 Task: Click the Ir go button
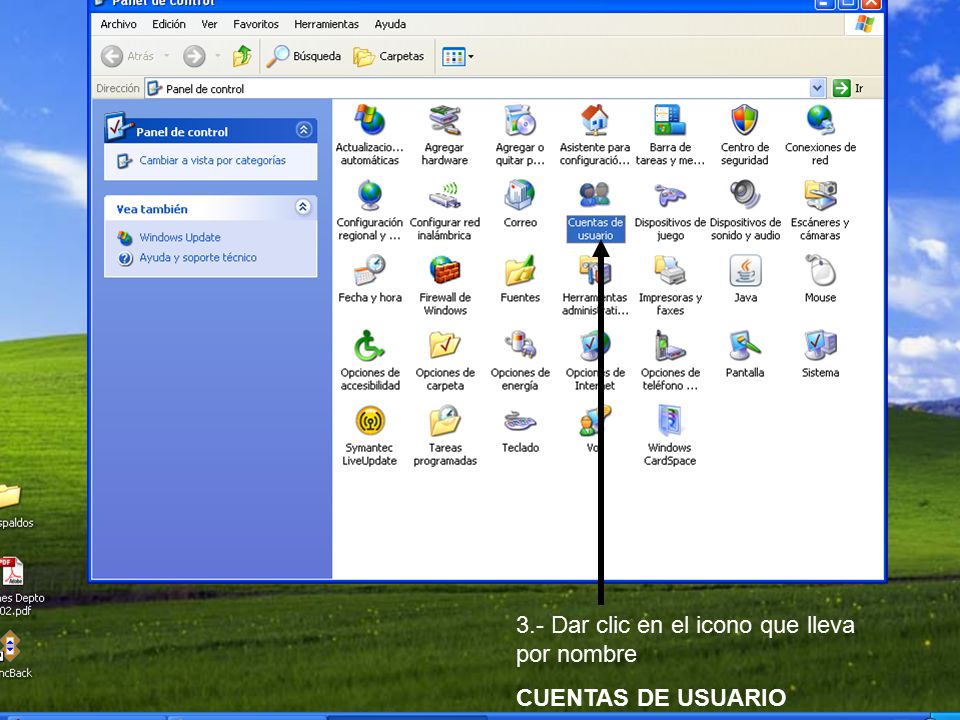[x=849, y=88]
